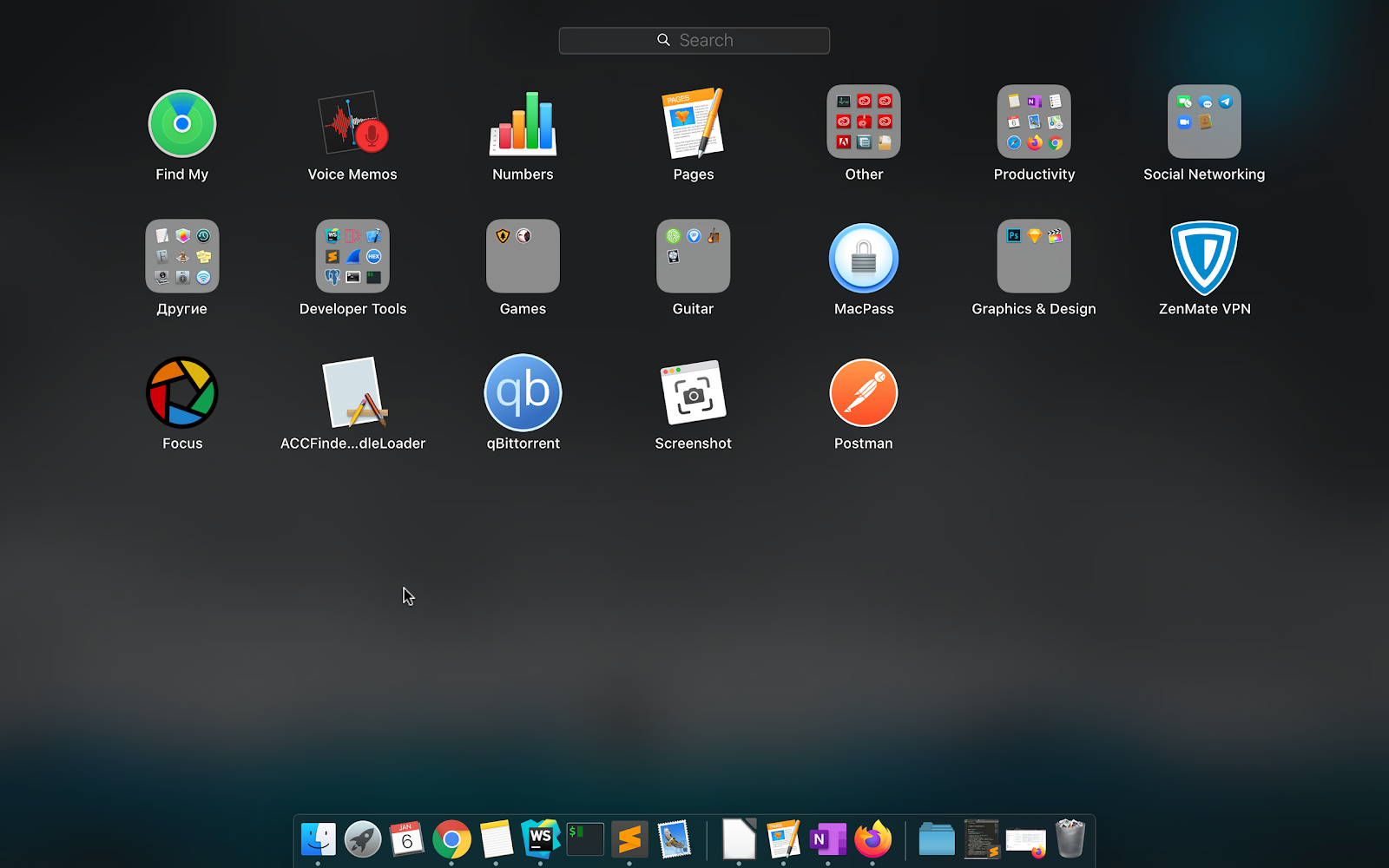Image resolution: width=1389 pixels, height=868 pixels.
Task: Switch to Firefox in the Dock
Action: [872, 840]
